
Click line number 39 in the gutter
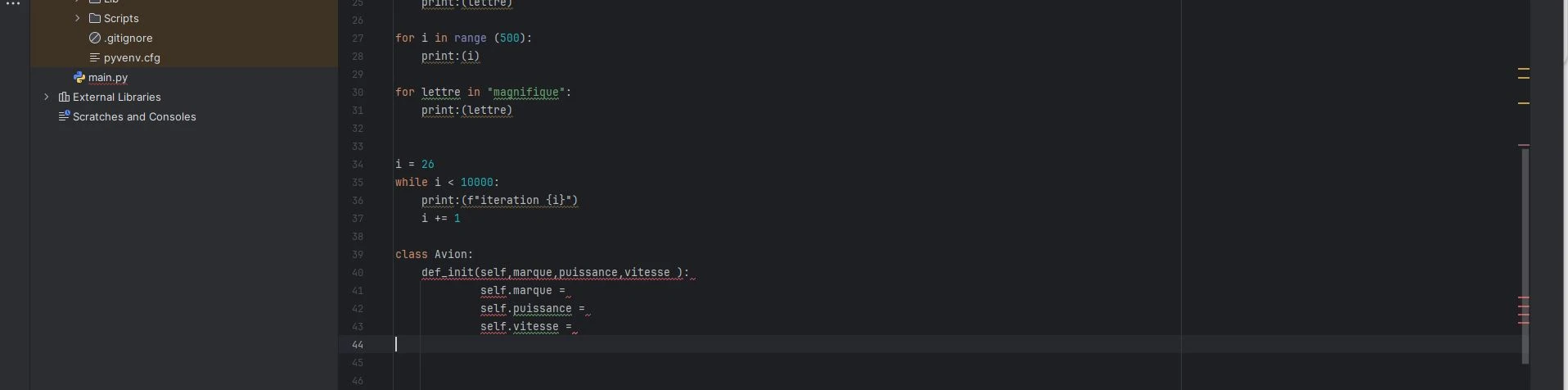(x=358, y=254)
